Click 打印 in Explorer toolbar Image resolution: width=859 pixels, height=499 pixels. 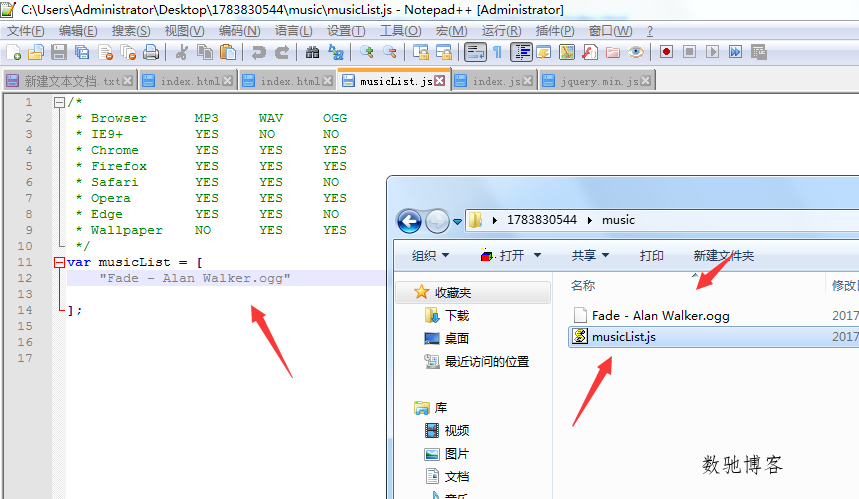(x=651, y=255)
